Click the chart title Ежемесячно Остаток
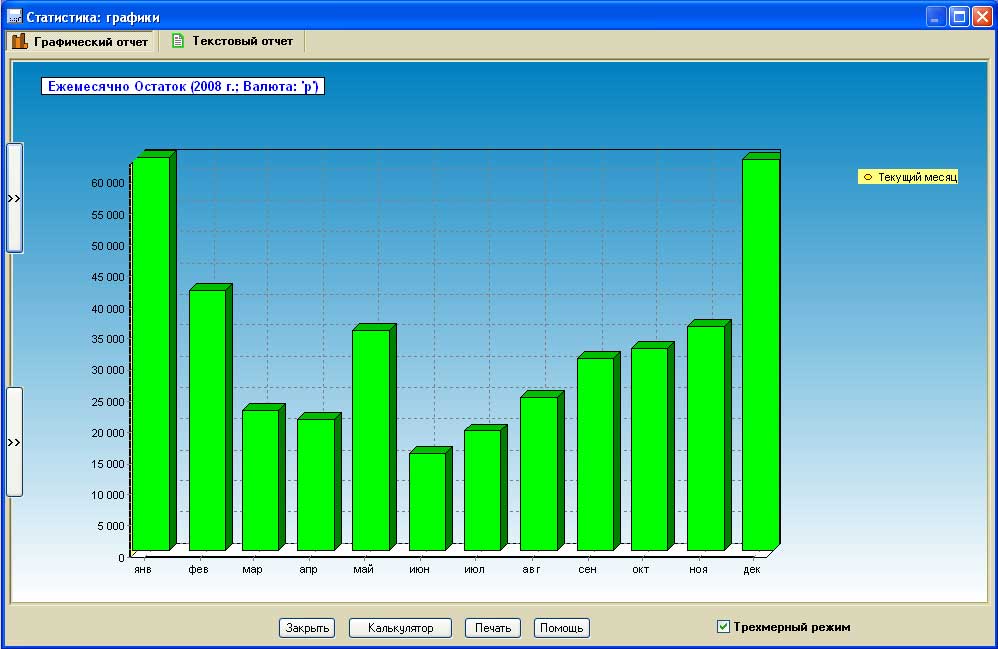Image resolution: width=998 pixels, height=649 pixels. tap(183, 87)
